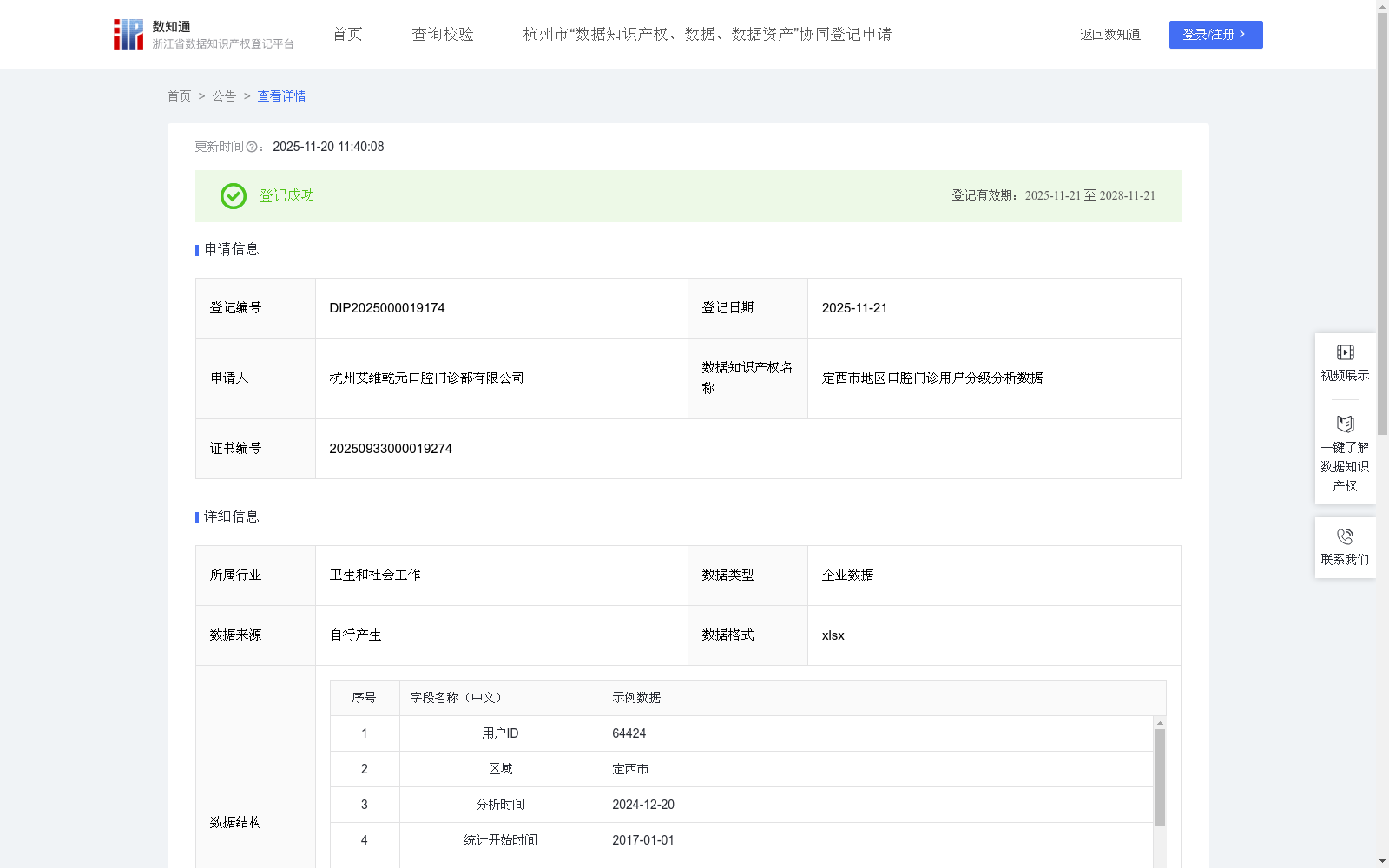Open the 查询校验 menu item
The width and height of the screenshot is (1389, 868).
(442, 34)
